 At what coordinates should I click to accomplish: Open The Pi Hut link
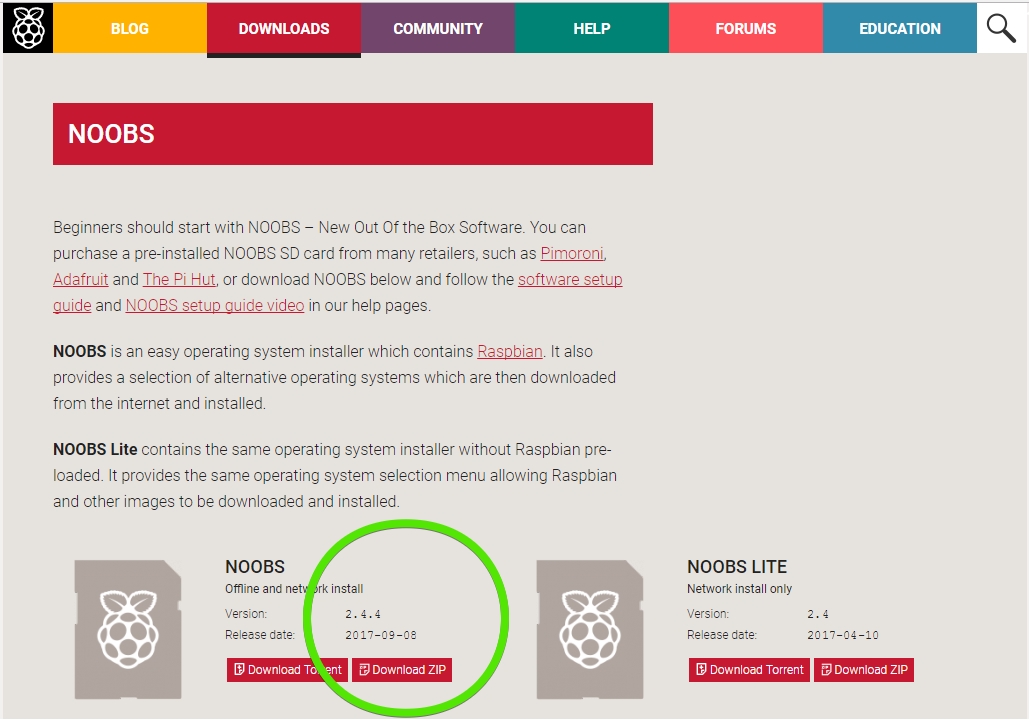(x=179, y=280)
